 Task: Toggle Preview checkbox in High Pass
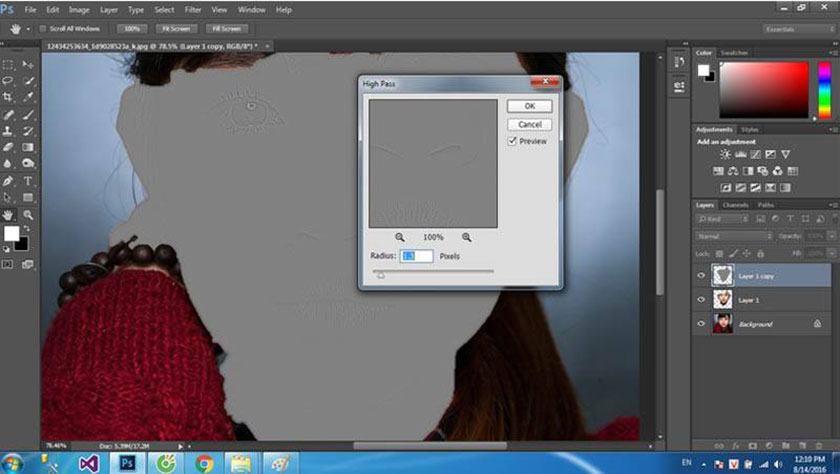coord(512,141)
